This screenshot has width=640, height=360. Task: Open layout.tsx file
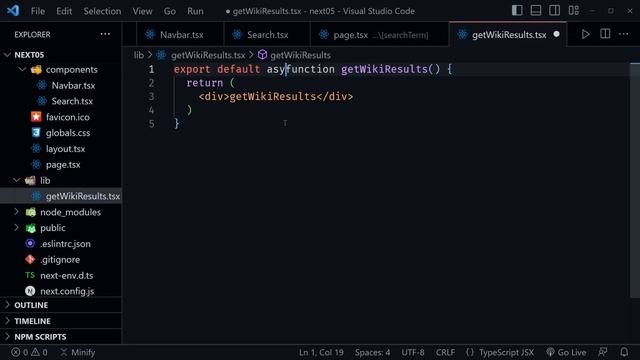point(65,149)
